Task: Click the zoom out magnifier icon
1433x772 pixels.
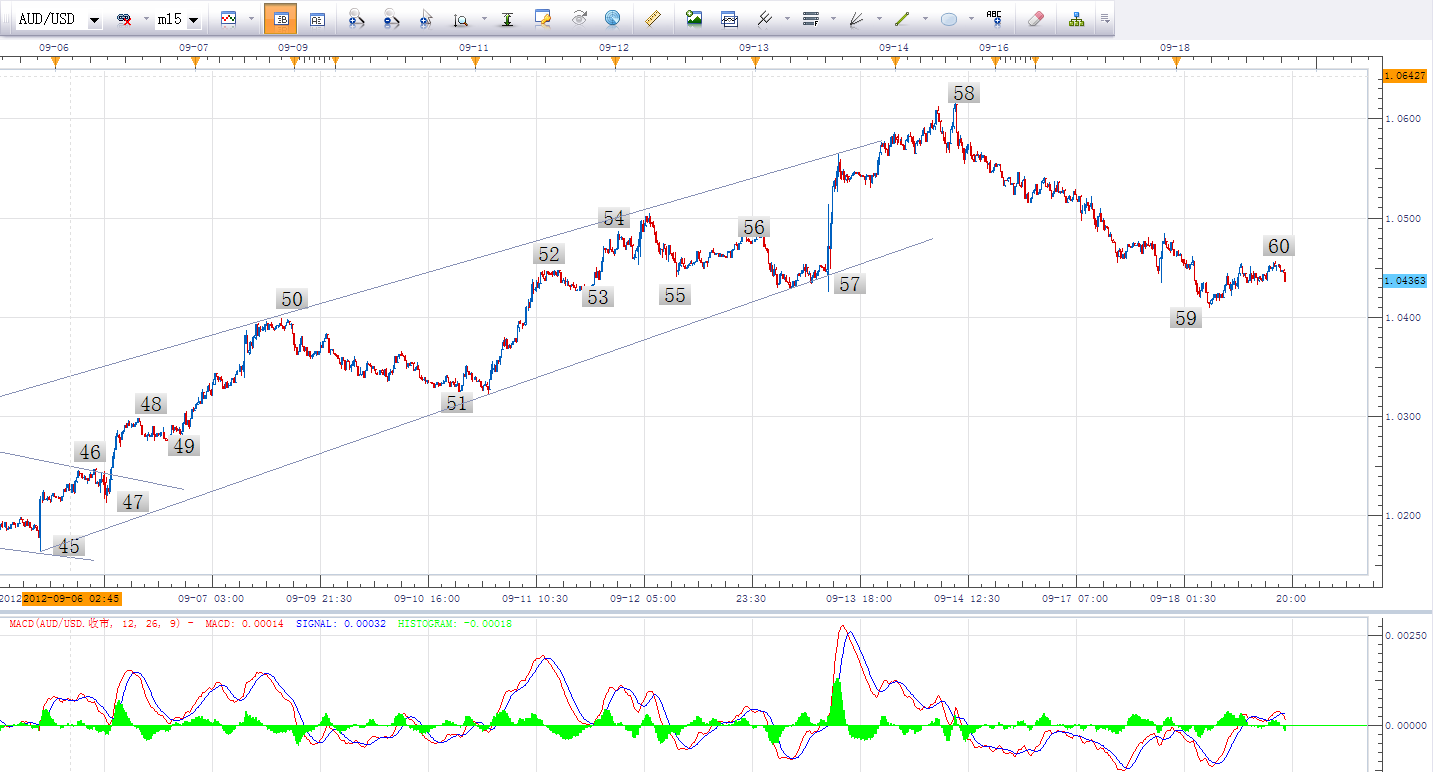Action: click(x=392, y=19)
